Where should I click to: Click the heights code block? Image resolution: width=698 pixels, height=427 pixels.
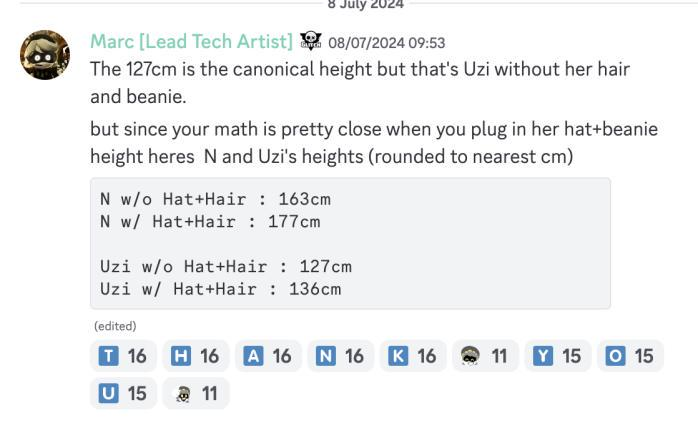(350, 243)
